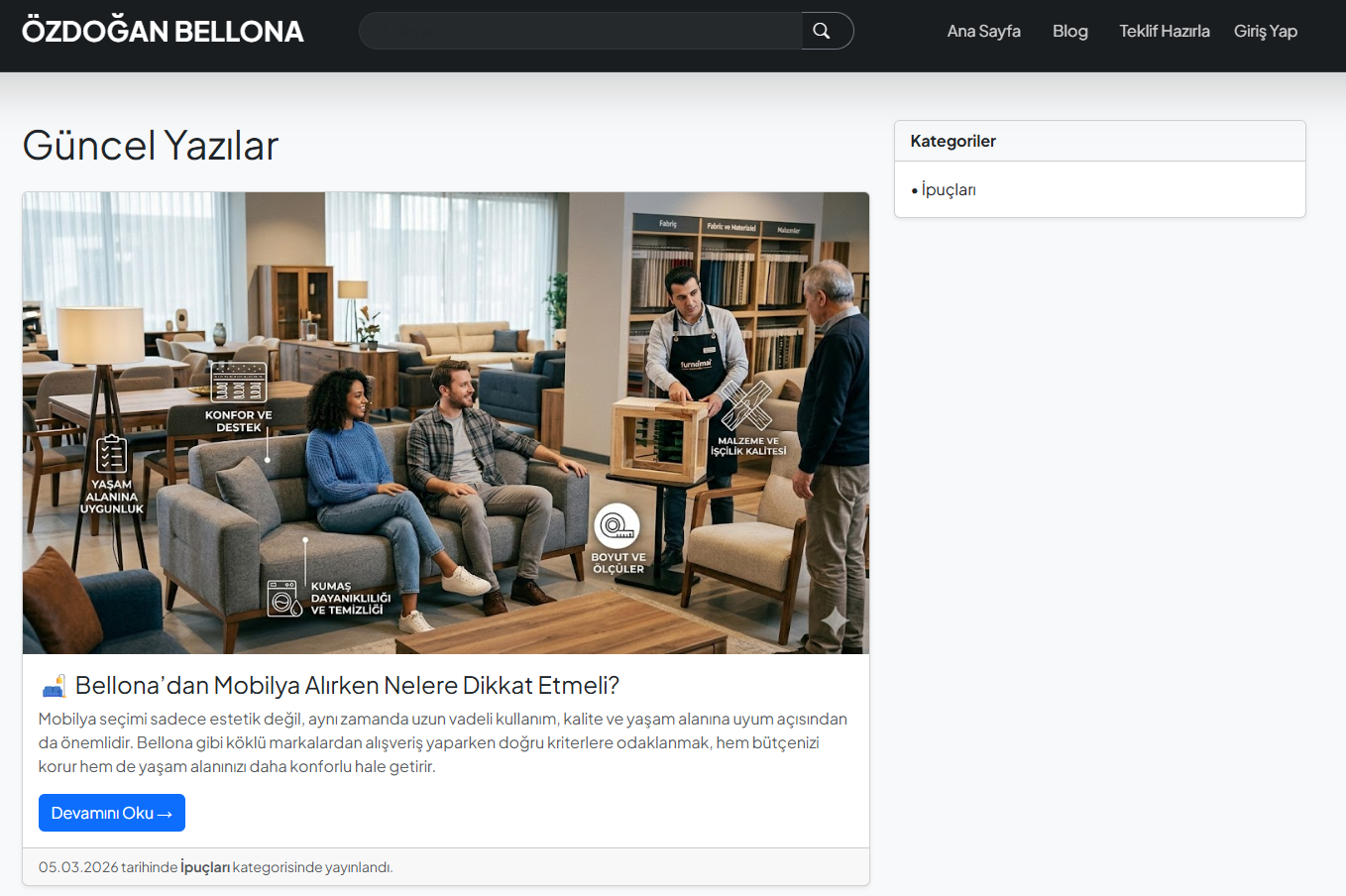Click the Kumaş Dayanıklılığı washing machine icon
The width and height of the screenshot is (1346, 896).
pos(284,599)
